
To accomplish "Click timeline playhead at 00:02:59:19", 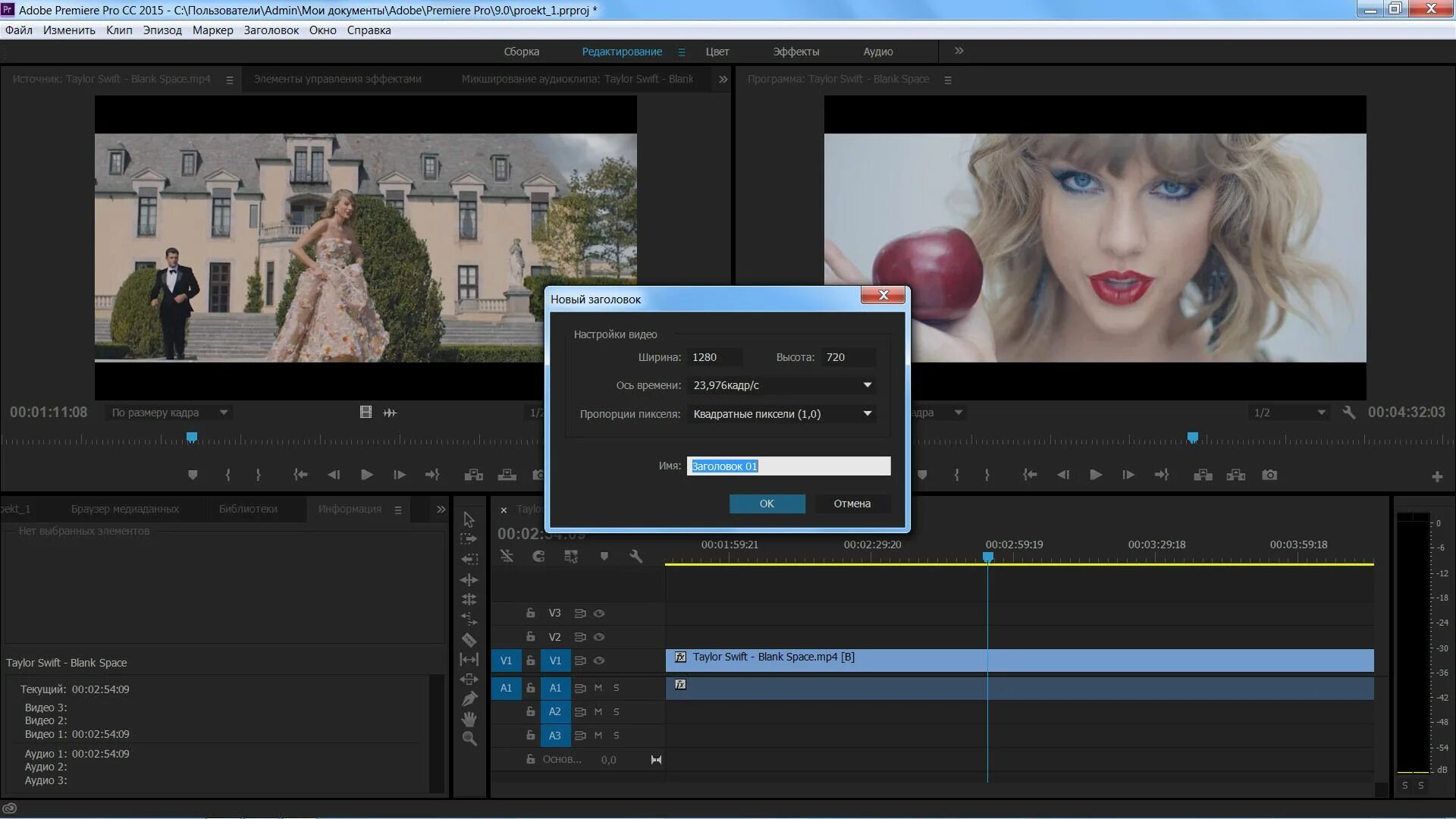I will pyautogui.click(x=988, y=557).
